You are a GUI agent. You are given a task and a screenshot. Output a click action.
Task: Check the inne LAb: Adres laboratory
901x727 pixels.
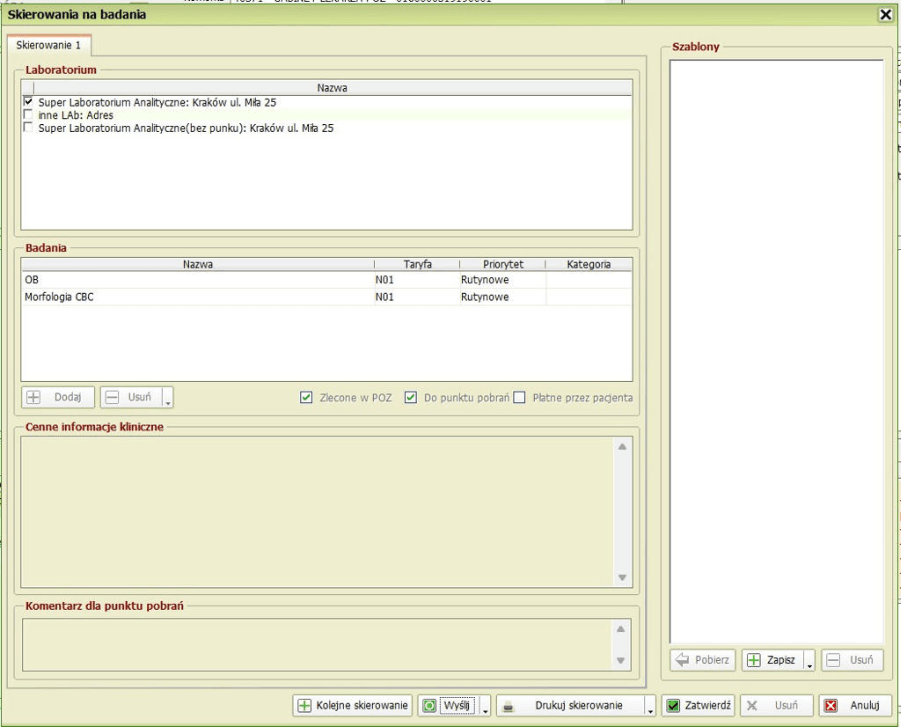28,114
